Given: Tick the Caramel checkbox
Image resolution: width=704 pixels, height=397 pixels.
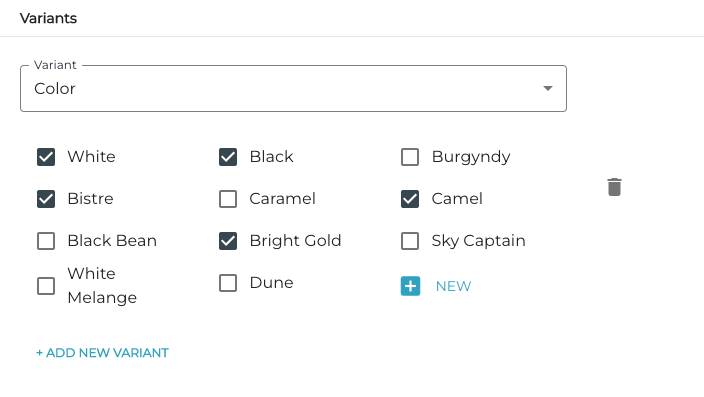Looking at the screenshot, I should [x=228, y=199].
